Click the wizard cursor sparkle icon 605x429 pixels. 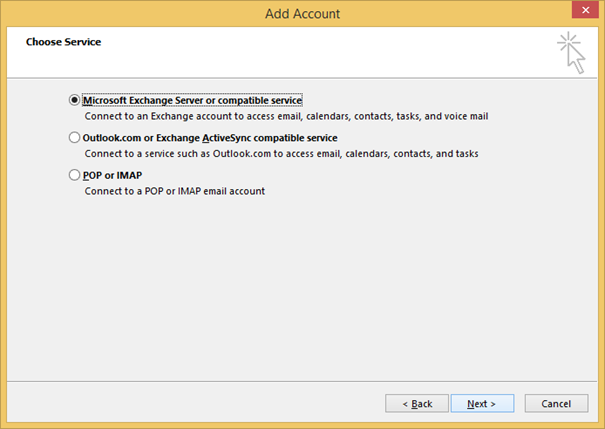(572, 52)
